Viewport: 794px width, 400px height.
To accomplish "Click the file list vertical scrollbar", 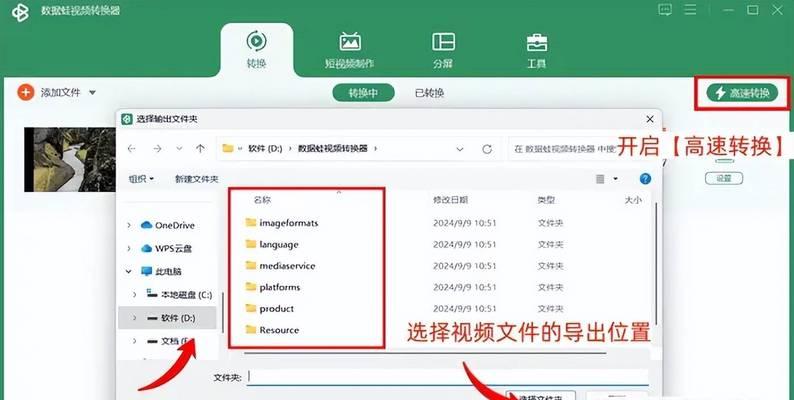I will [x=657, y=263].
